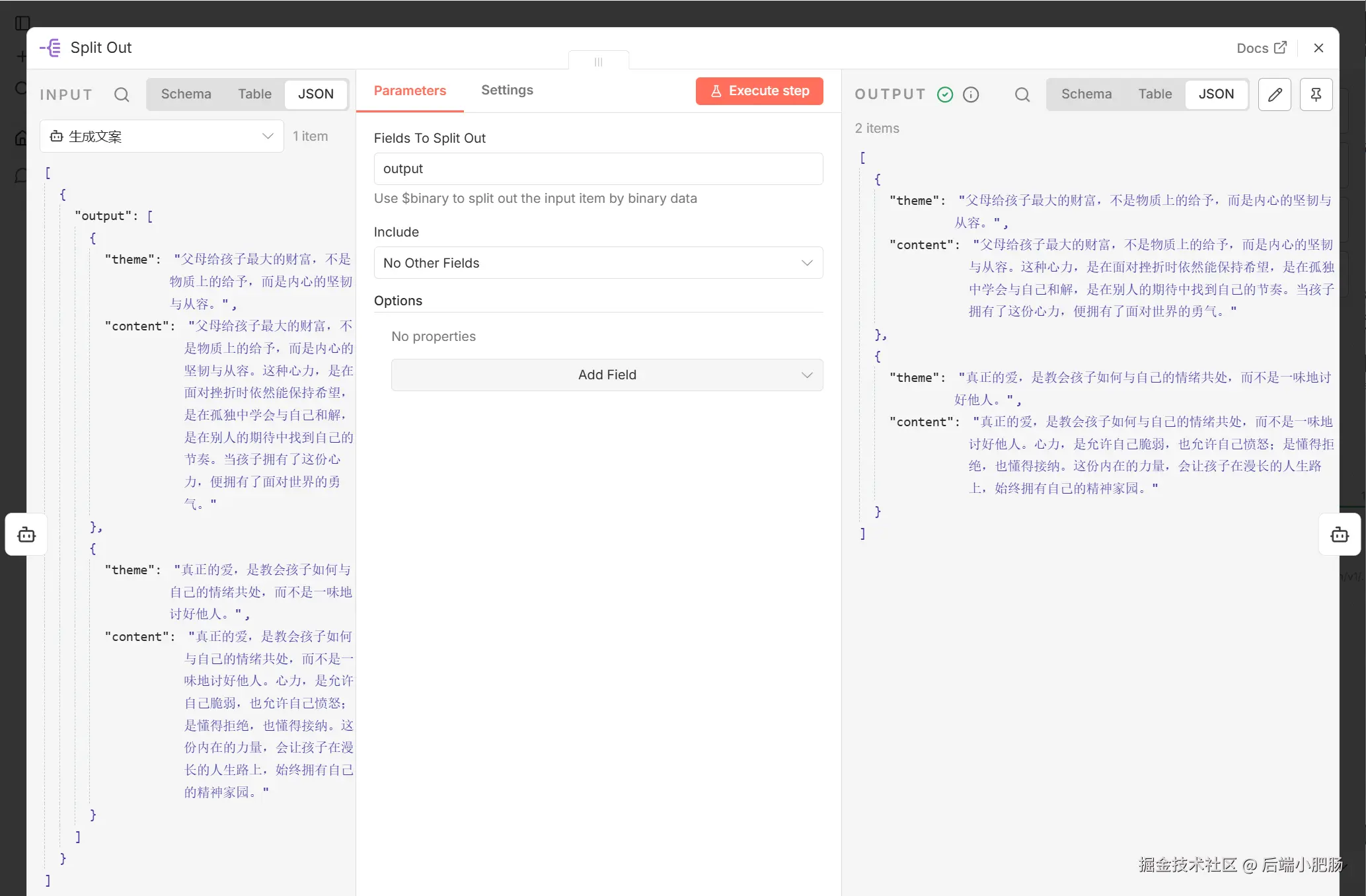1366x896 pixels.
Task: Switch to the Settings tab
Action: (507, 90)
